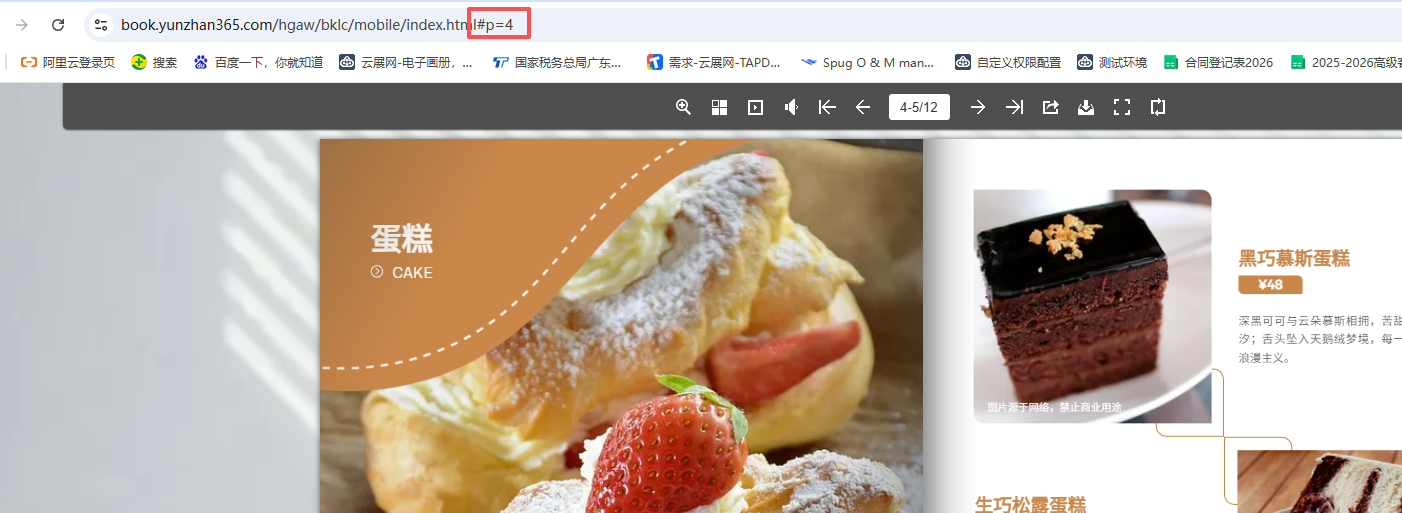Viewport: 1402px width, 513px height.
Task: Go to the next page arrow
Action: pos(978,107)
